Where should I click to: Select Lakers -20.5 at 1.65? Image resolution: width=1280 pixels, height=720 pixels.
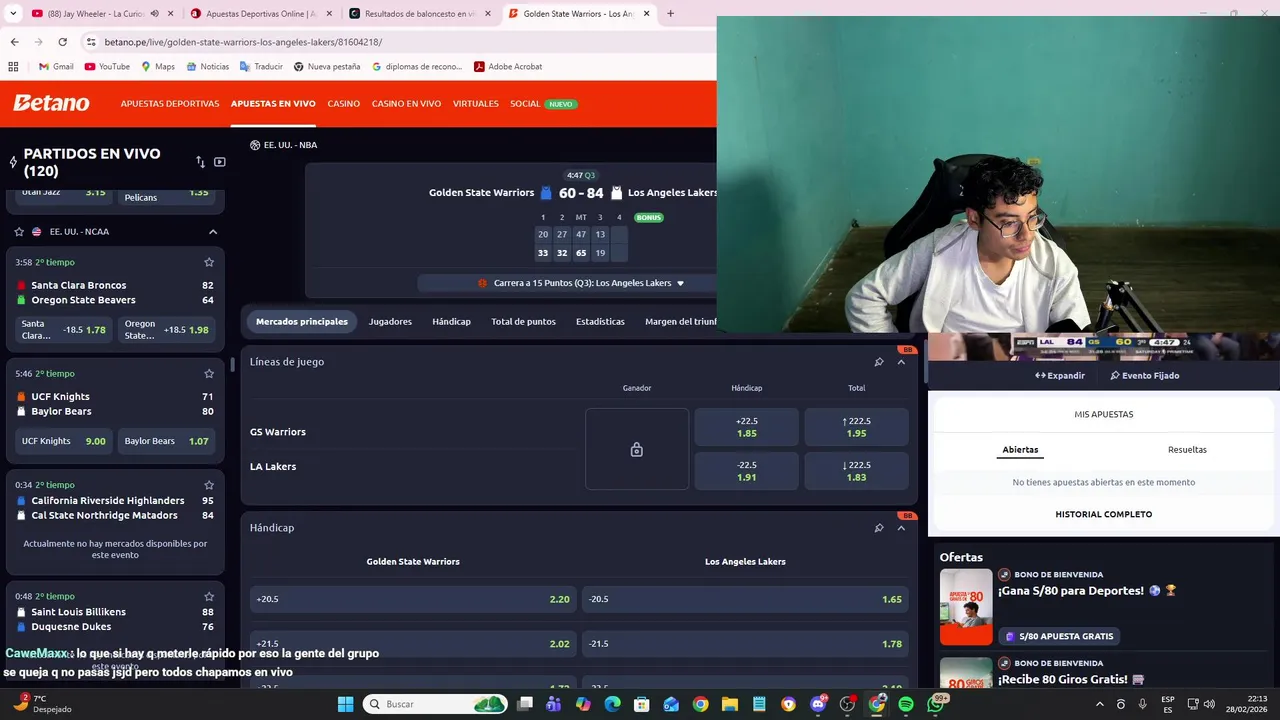(745, 599)
